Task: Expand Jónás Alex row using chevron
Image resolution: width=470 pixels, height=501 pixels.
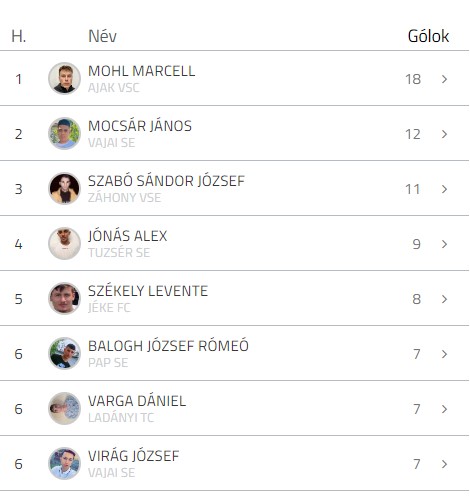Action: 444,244
